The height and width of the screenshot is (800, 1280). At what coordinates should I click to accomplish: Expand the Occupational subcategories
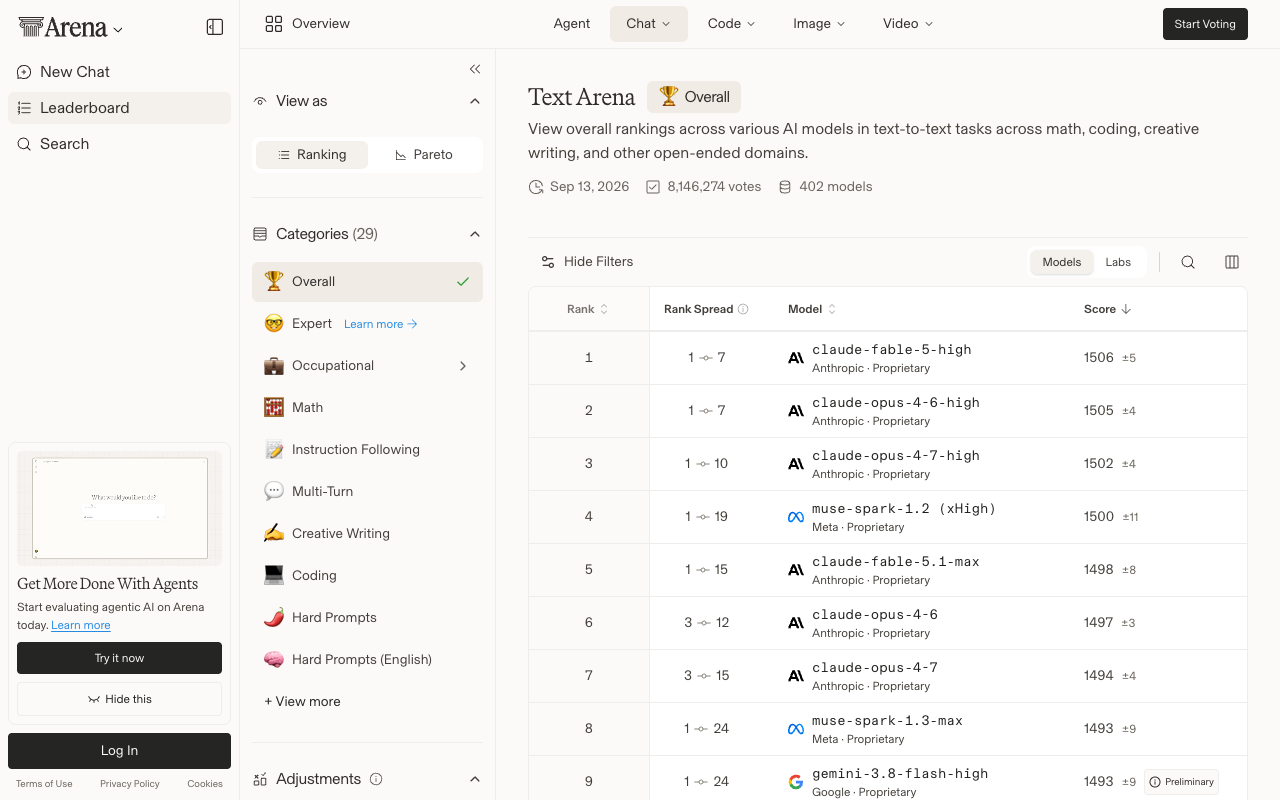pyautogui.click(x=463, y=366)
